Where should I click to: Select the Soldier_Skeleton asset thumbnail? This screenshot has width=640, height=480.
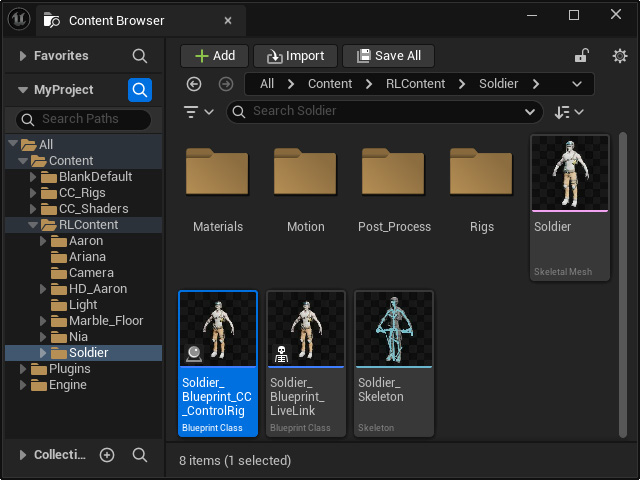point(394,329)
